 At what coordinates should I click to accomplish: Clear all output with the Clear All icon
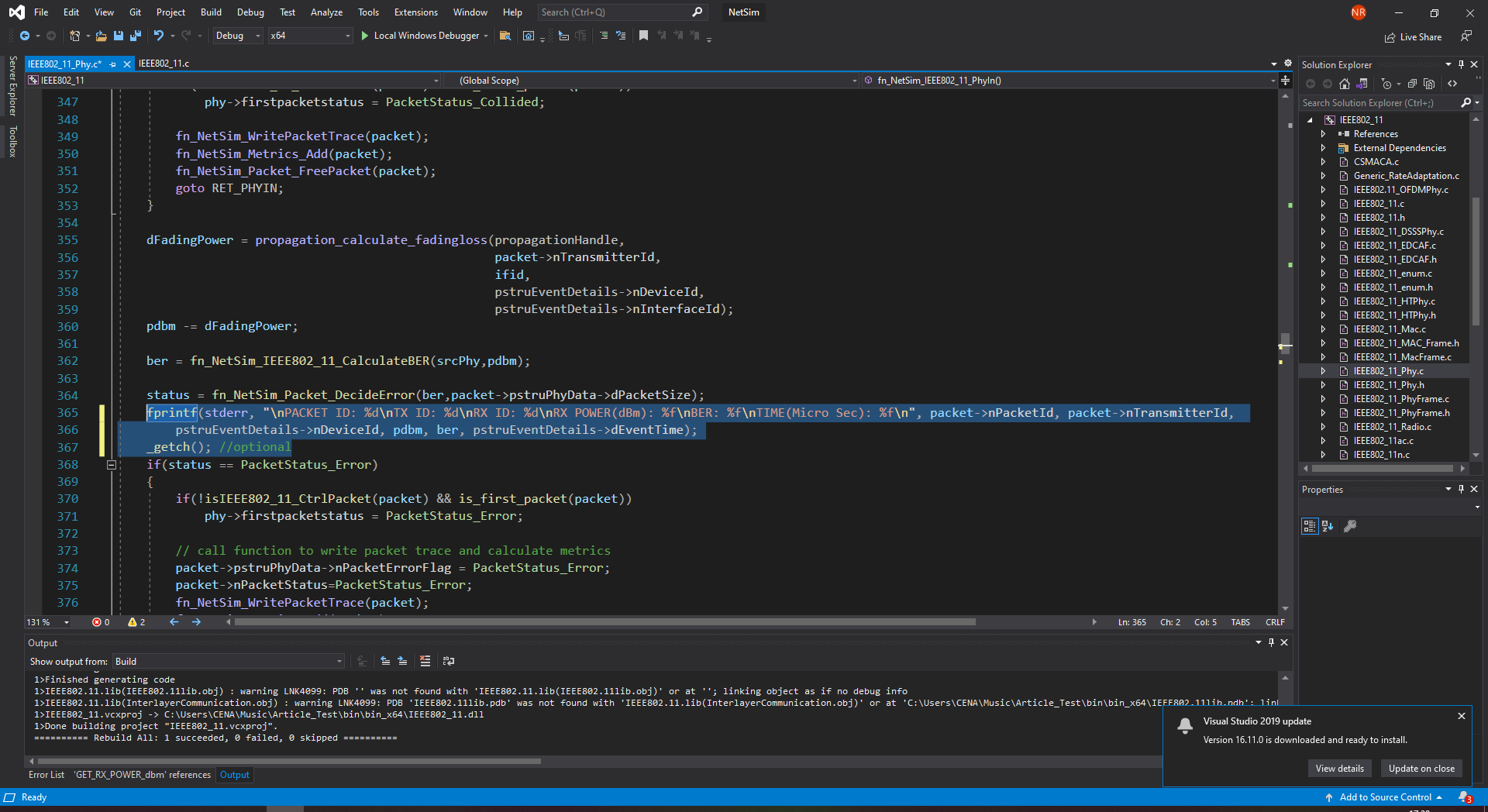coord(425,661)
